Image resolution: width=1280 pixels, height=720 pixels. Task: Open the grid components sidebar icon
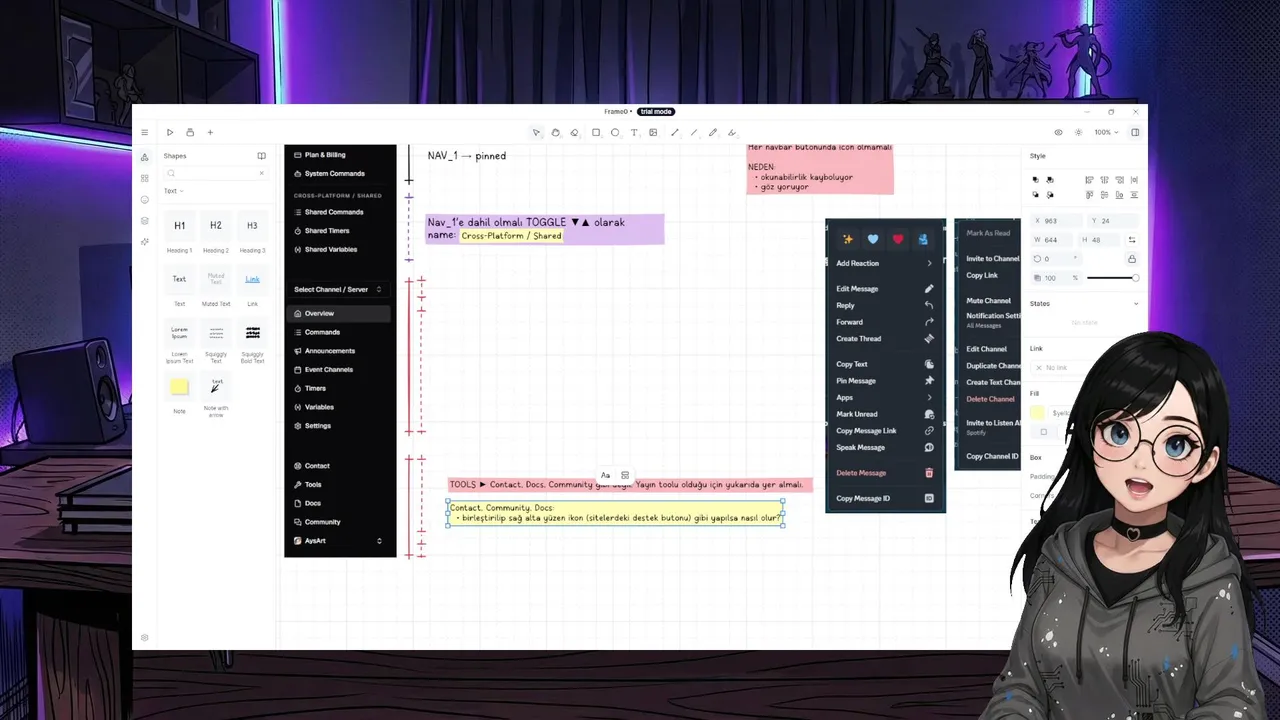[145, 178]
